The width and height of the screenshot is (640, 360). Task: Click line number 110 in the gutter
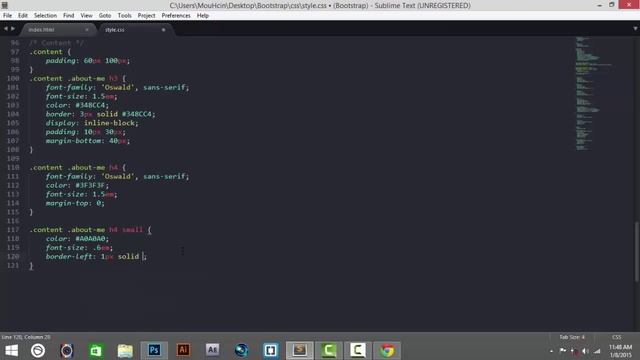pyautogui.click(x=13, y=167)
